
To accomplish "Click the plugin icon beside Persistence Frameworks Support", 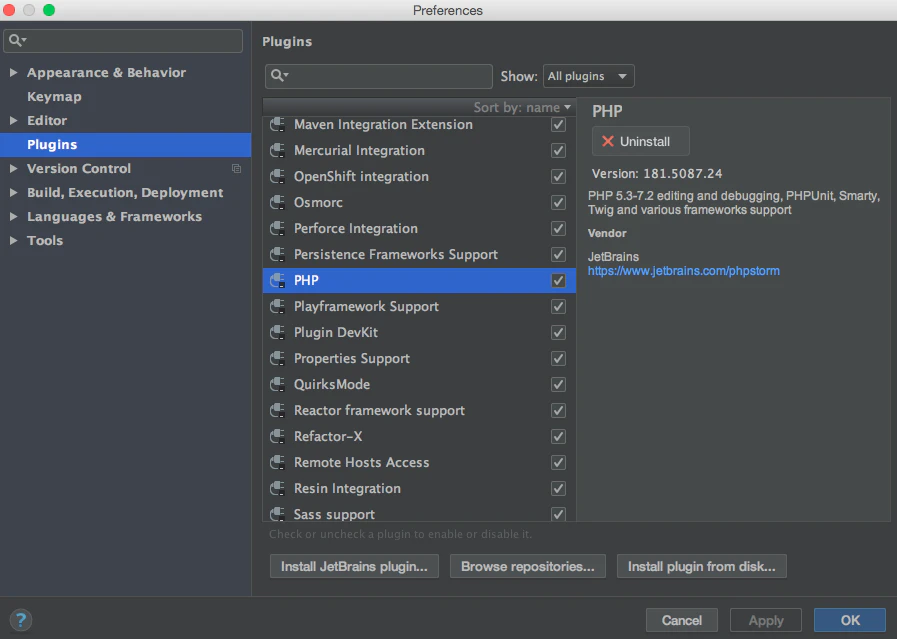I will (x=277, y=255).
